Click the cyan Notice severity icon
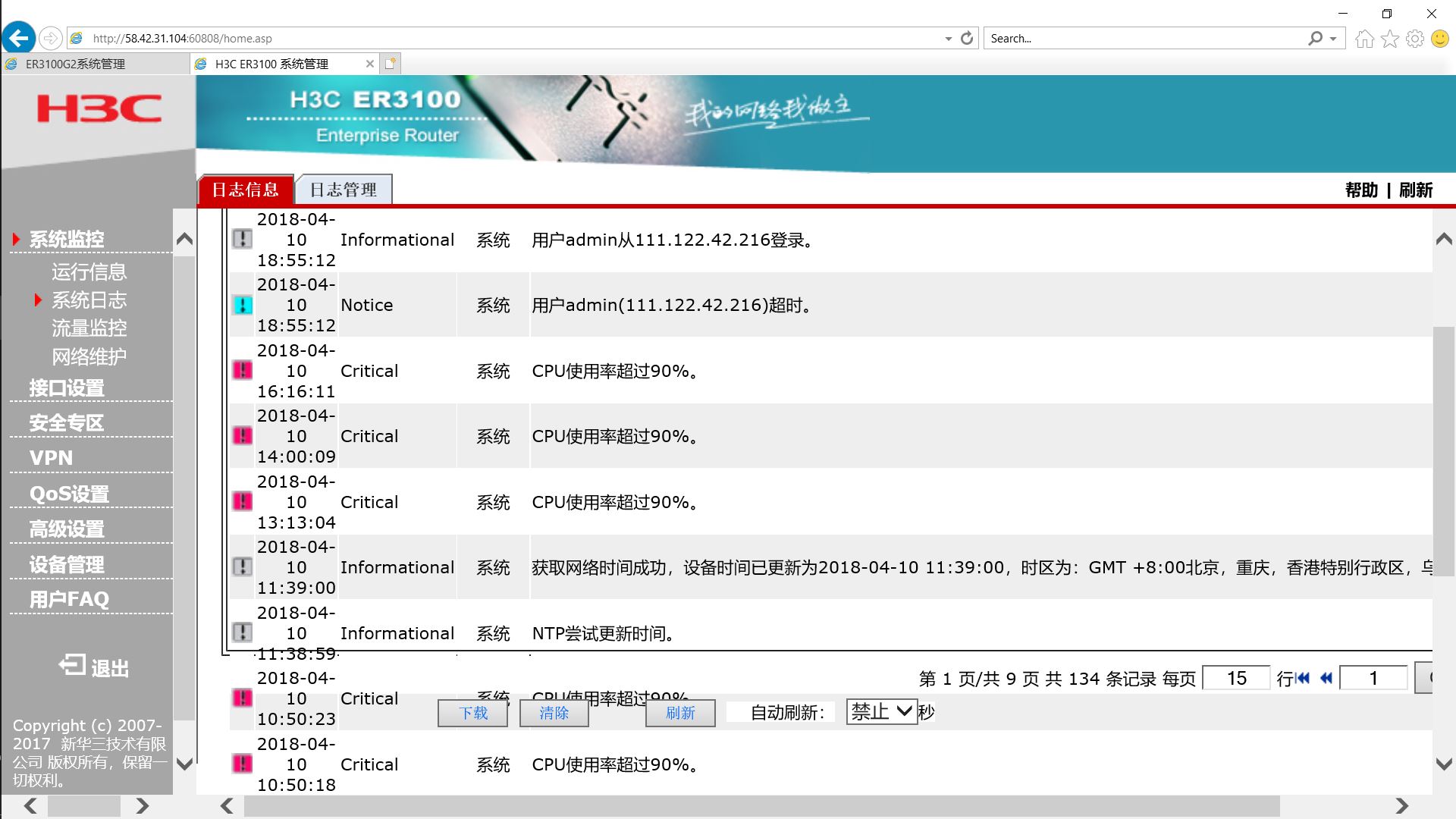The height and width of the screenshot is (819, 1456). (242, 305)
